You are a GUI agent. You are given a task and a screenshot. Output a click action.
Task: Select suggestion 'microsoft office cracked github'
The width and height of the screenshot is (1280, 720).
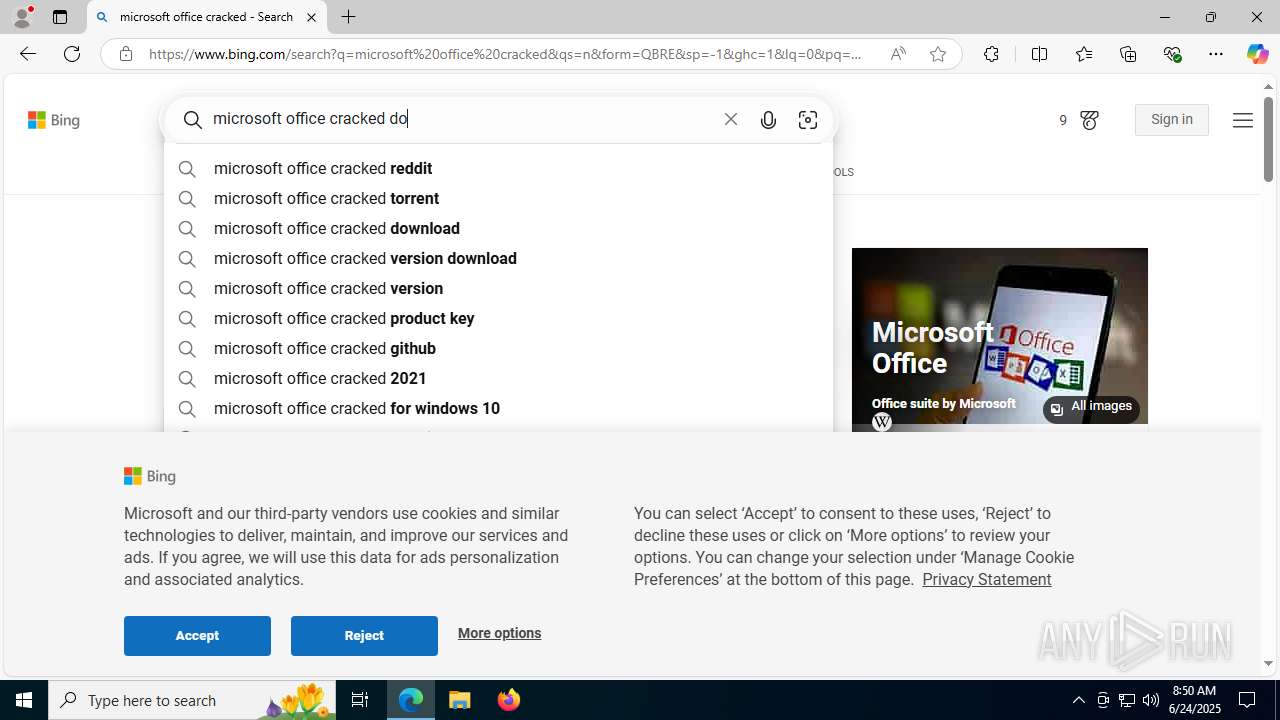(498, 349)
